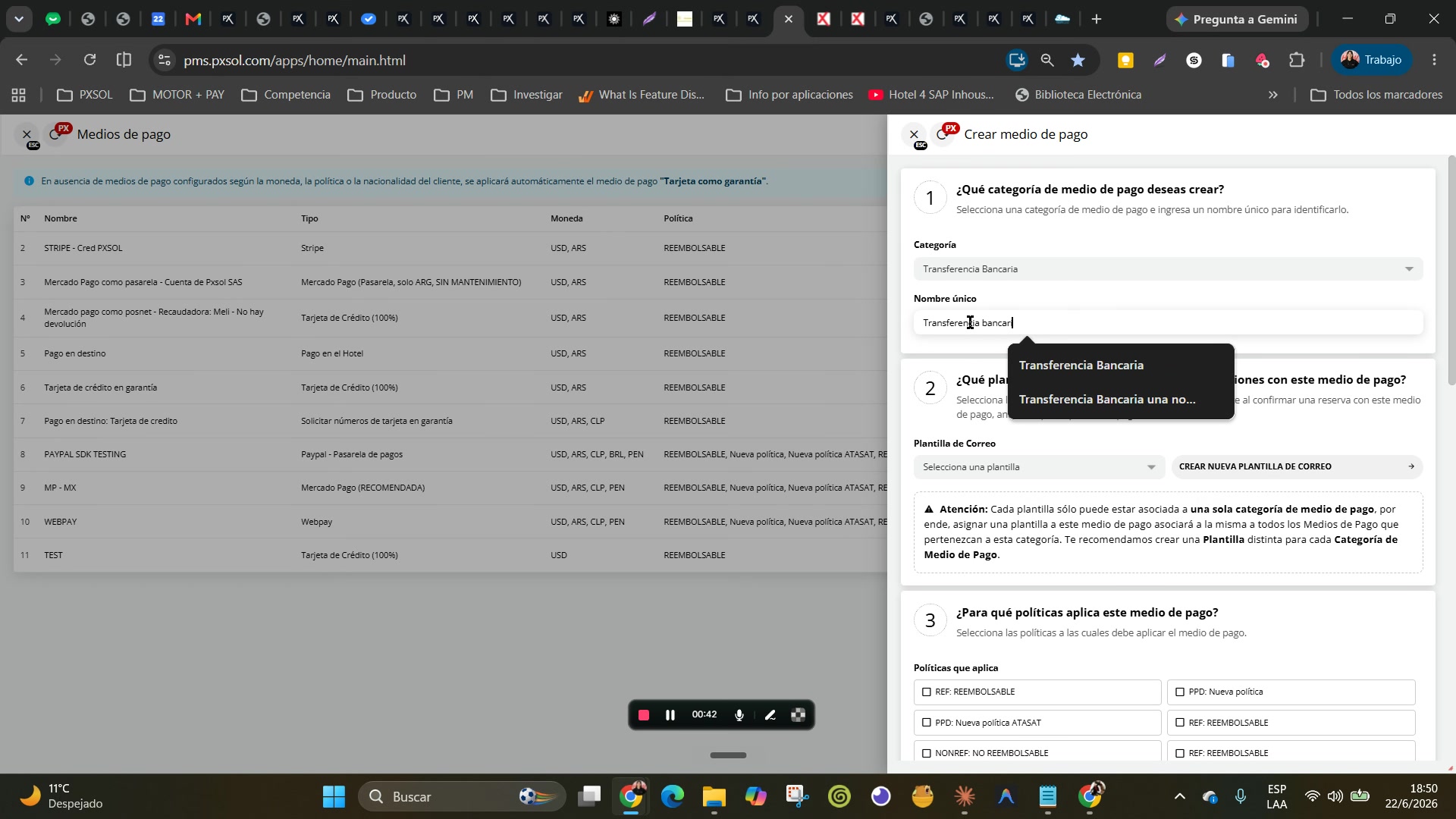Refresh the Medios de pago list
Viewport: 1456px width, 819px height.
click(55, 134)
